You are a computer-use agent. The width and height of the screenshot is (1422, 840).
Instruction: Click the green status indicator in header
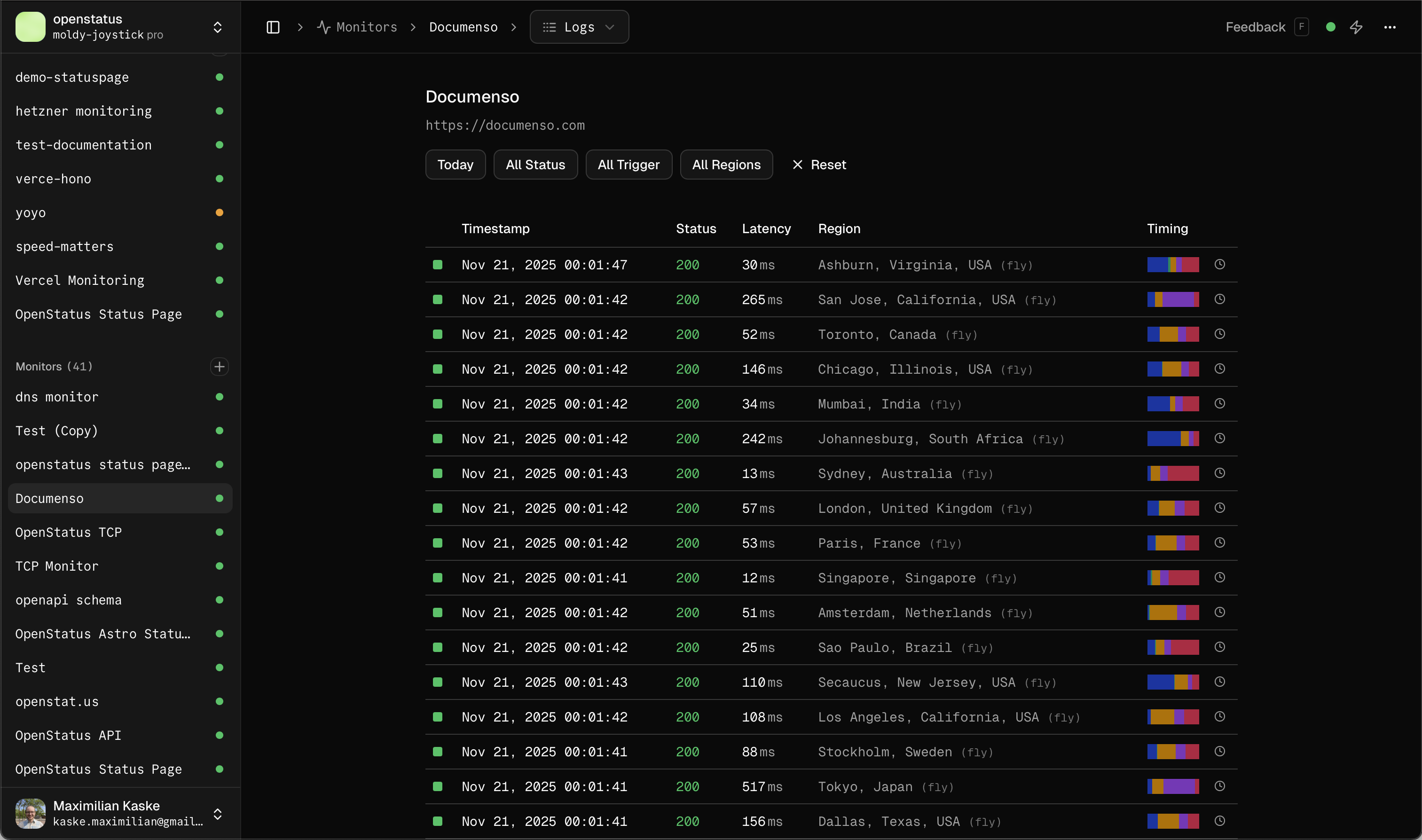[1330, 27]
